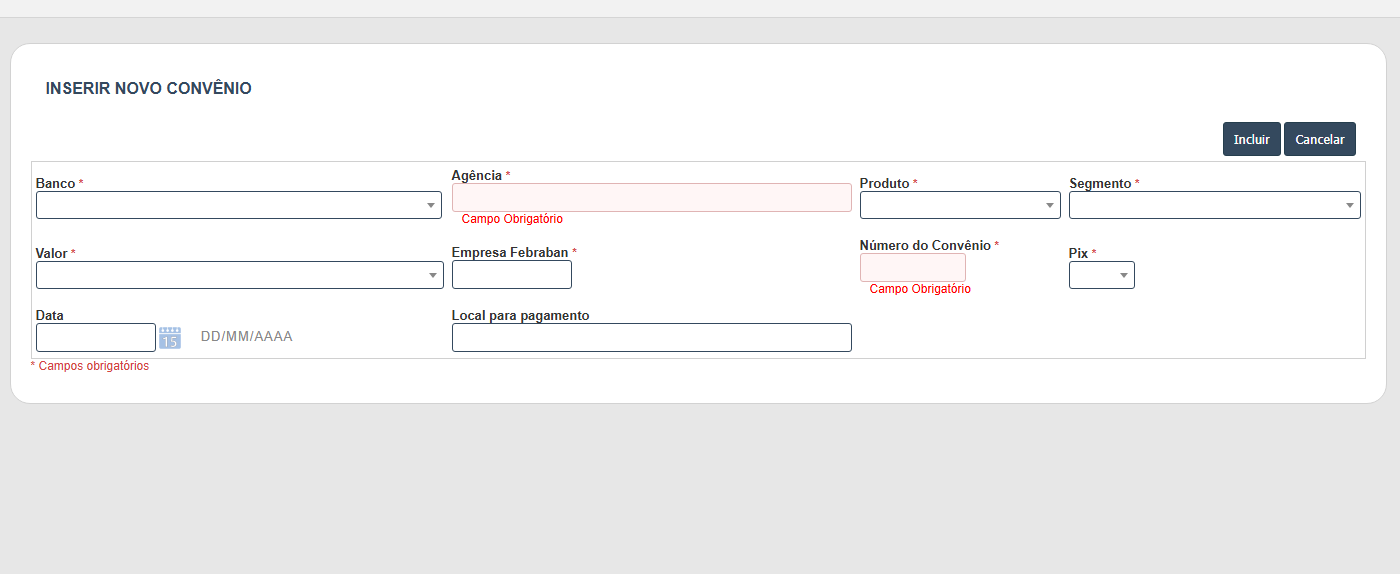Image resolution: width=1400 pixels, height=574 pixels.
Task: Focus the Local para pagamento field
Action: tap(652, 337)
